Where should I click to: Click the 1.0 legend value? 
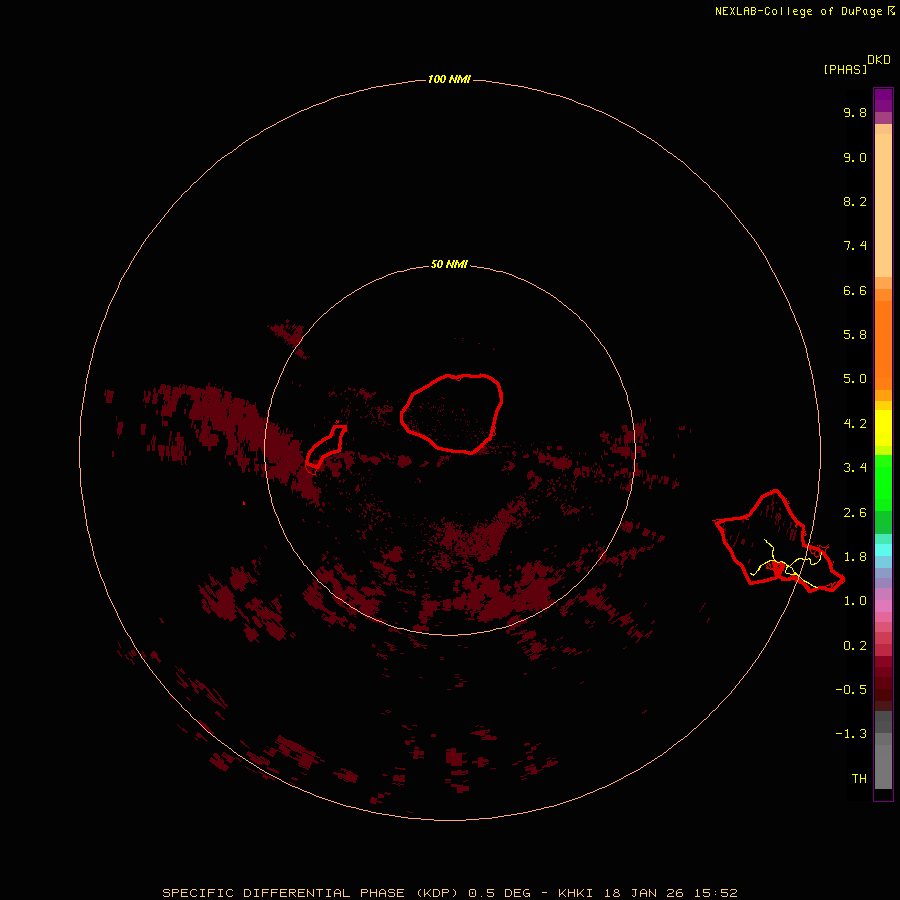(x=855, y=601)
